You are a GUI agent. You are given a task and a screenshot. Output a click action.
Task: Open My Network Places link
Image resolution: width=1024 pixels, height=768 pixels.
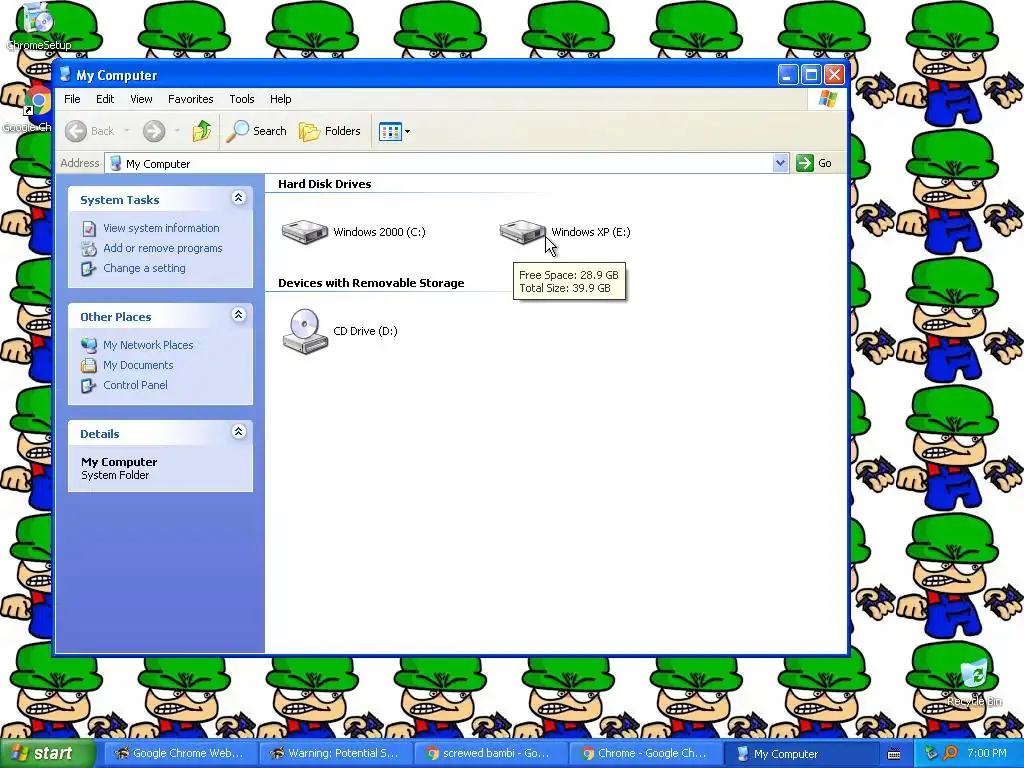click(148, 345)
